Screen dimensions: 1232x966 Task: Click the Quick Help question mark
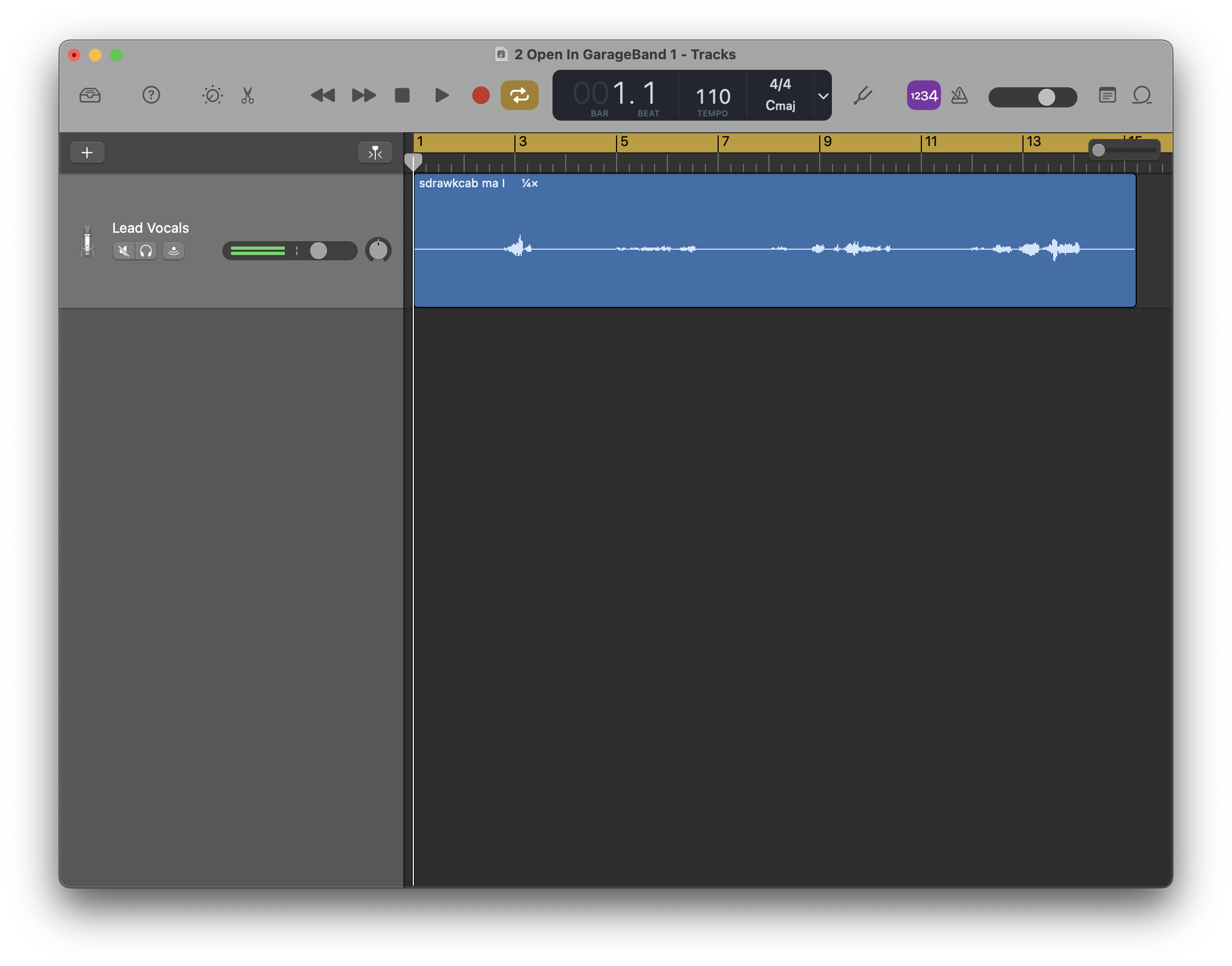click(151, 95)
